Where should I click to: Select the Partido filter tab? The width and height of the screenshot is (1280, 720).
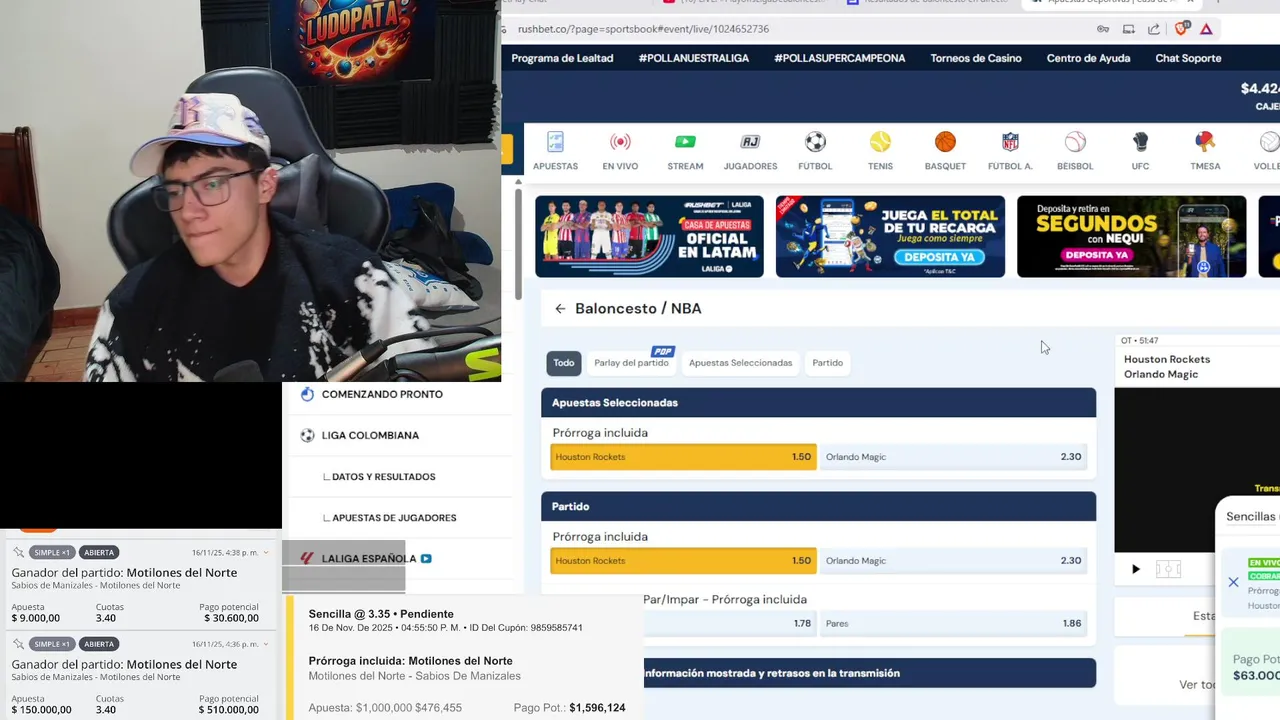click(828, 363)
